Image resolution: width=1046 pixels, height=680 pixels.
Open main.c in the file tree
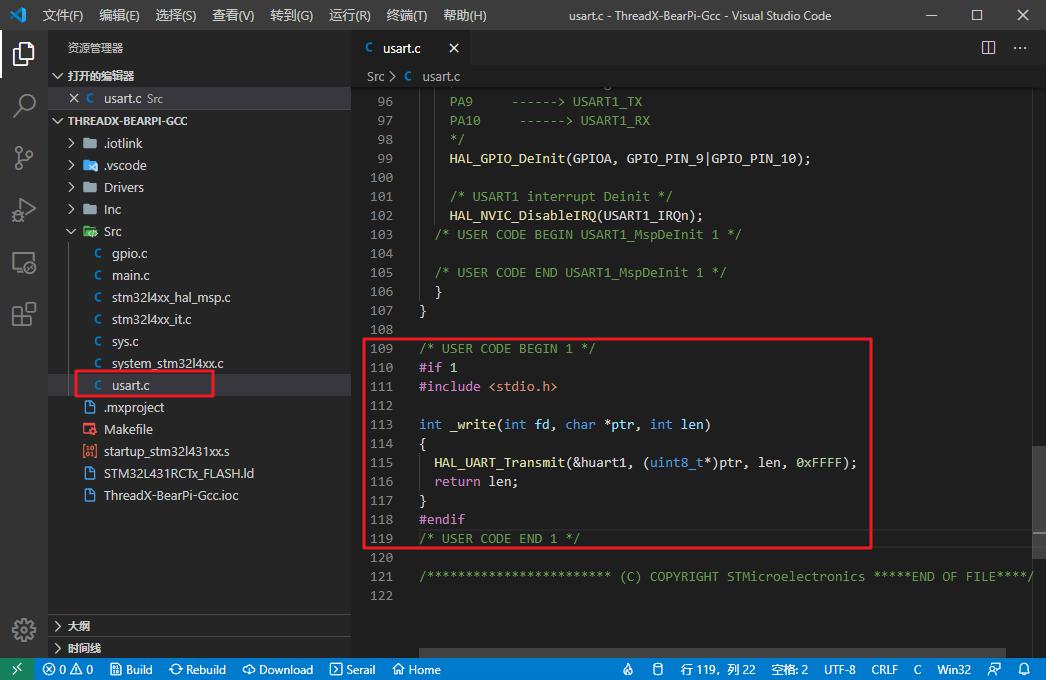coord(131,276)
